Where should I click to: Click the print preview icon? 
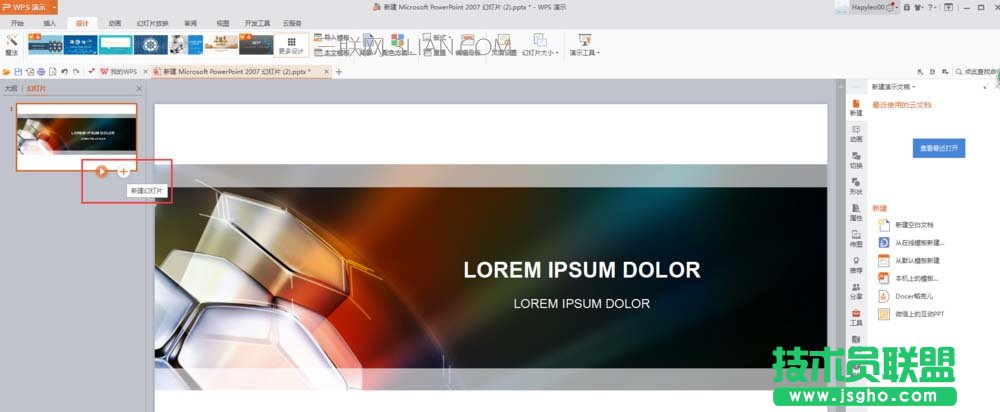52,72
